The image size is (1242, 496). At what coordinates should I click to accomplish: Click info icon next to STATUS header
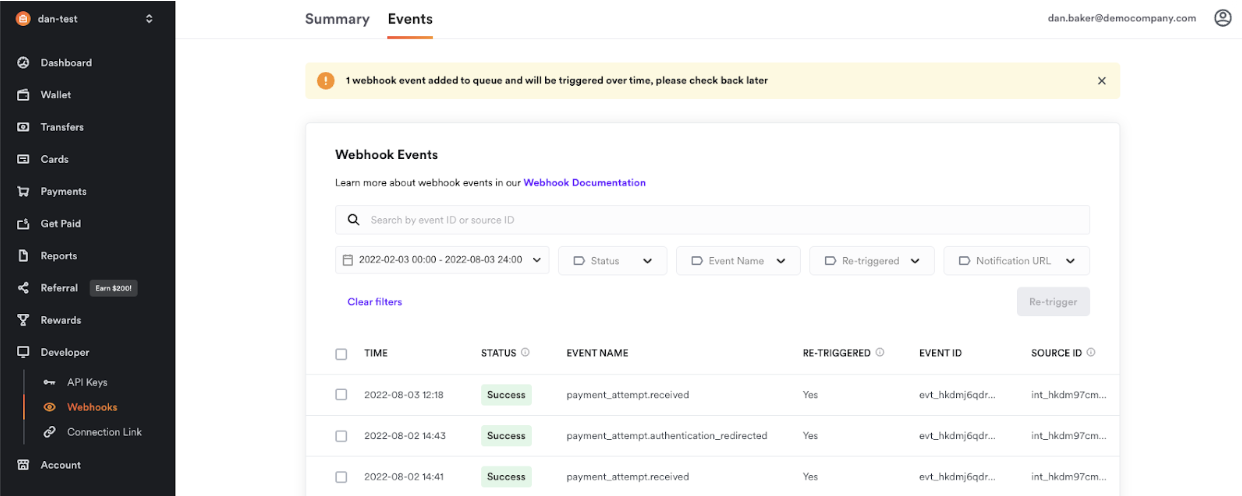click(525, 353)
